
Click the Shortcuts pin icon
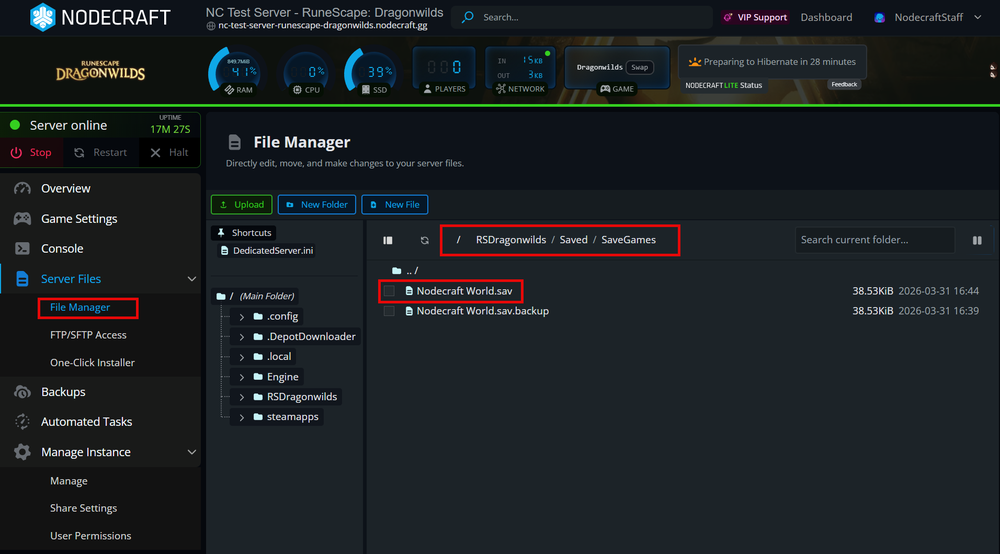(221, 233)
